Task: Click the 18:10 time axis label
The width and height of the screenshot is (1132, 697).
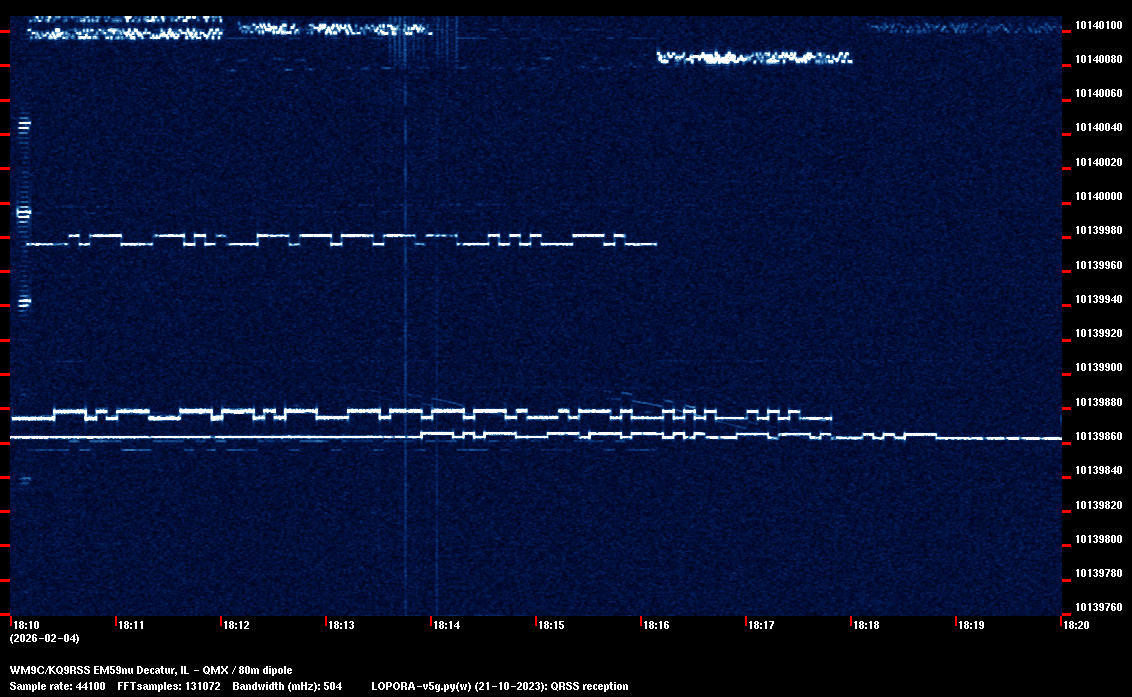Action: 26,625
